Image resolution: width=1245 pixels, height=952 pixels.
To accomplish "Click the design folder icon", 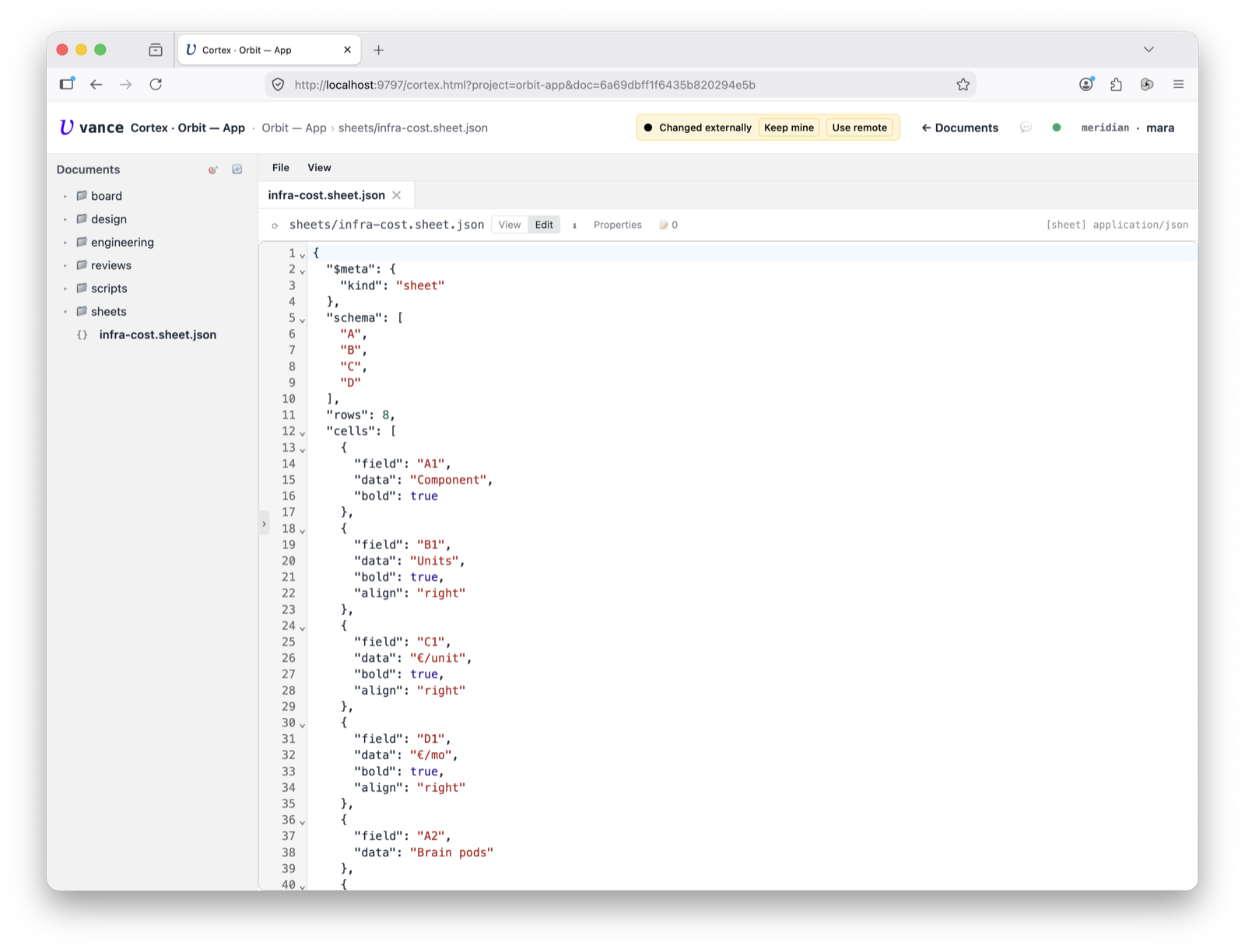I will click(81, 219).
